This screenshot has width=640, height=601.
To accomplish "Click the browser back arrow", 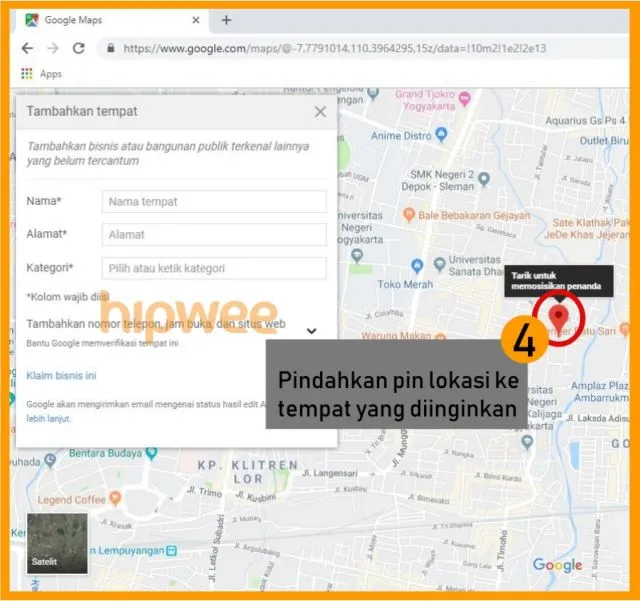I will point(27,49).
